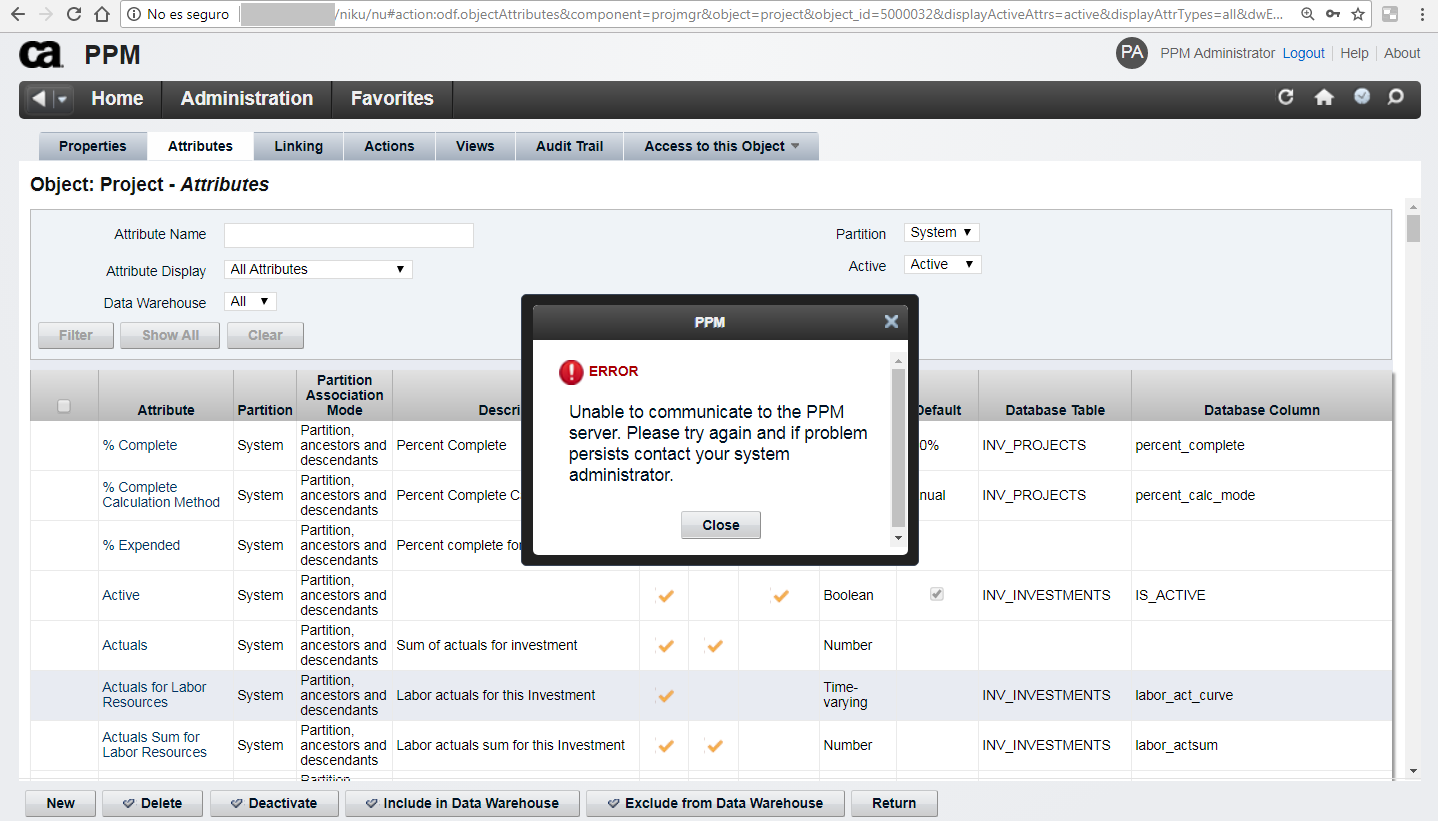Click Exclude from Data Warehouse button
Screen dimensions: 1438x821
click(x=715, y=803)
